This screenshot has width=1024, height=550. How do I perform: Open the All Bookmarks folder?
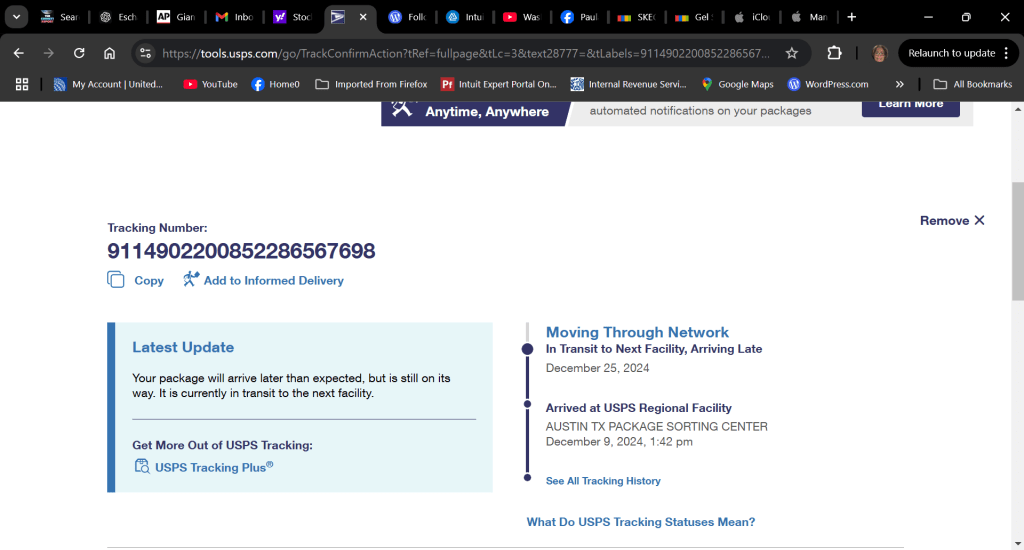tap(972, 84)
